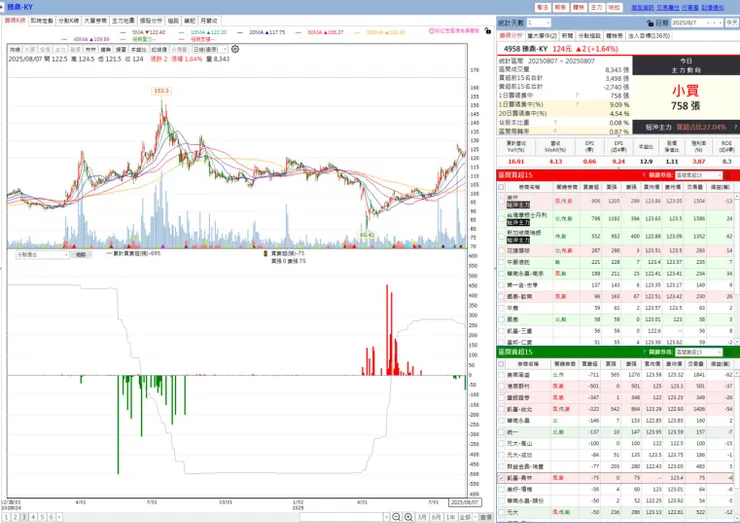Click the 今天 button beside date
Image resolution: width=740 pixels, height=523 pixels.
(x=732, y=23)
